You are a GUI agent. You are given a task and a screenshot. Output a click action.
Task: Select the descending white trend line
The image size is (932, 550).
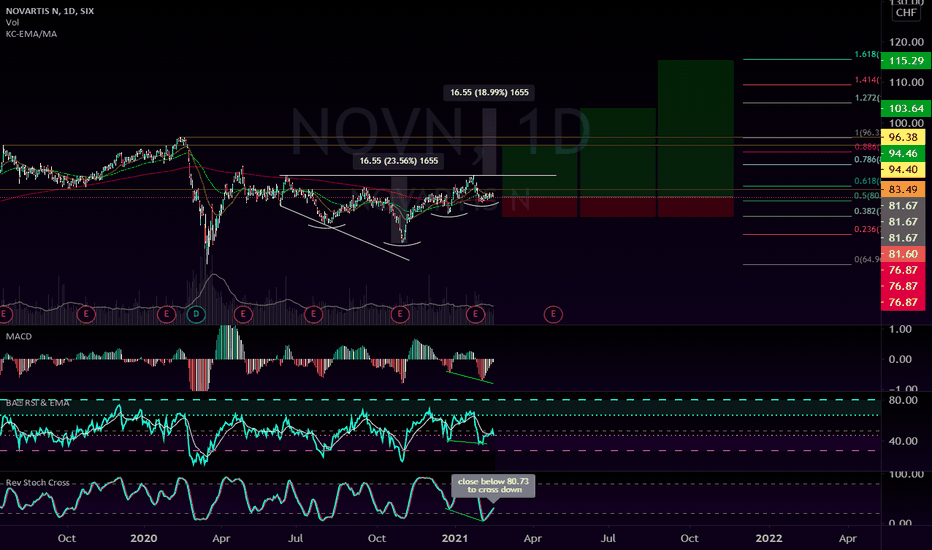point(344,232)
